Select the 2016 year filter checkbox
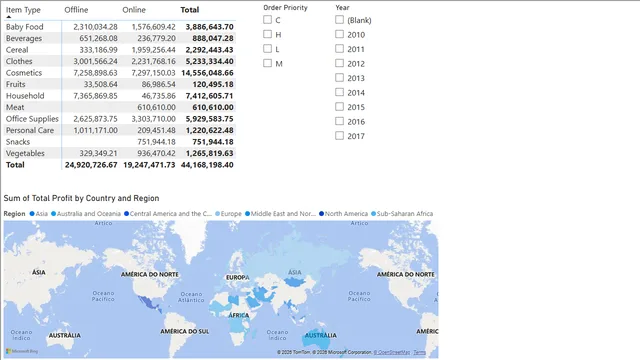This screenshot has width=640, height=360. click(x=339, y=121)
